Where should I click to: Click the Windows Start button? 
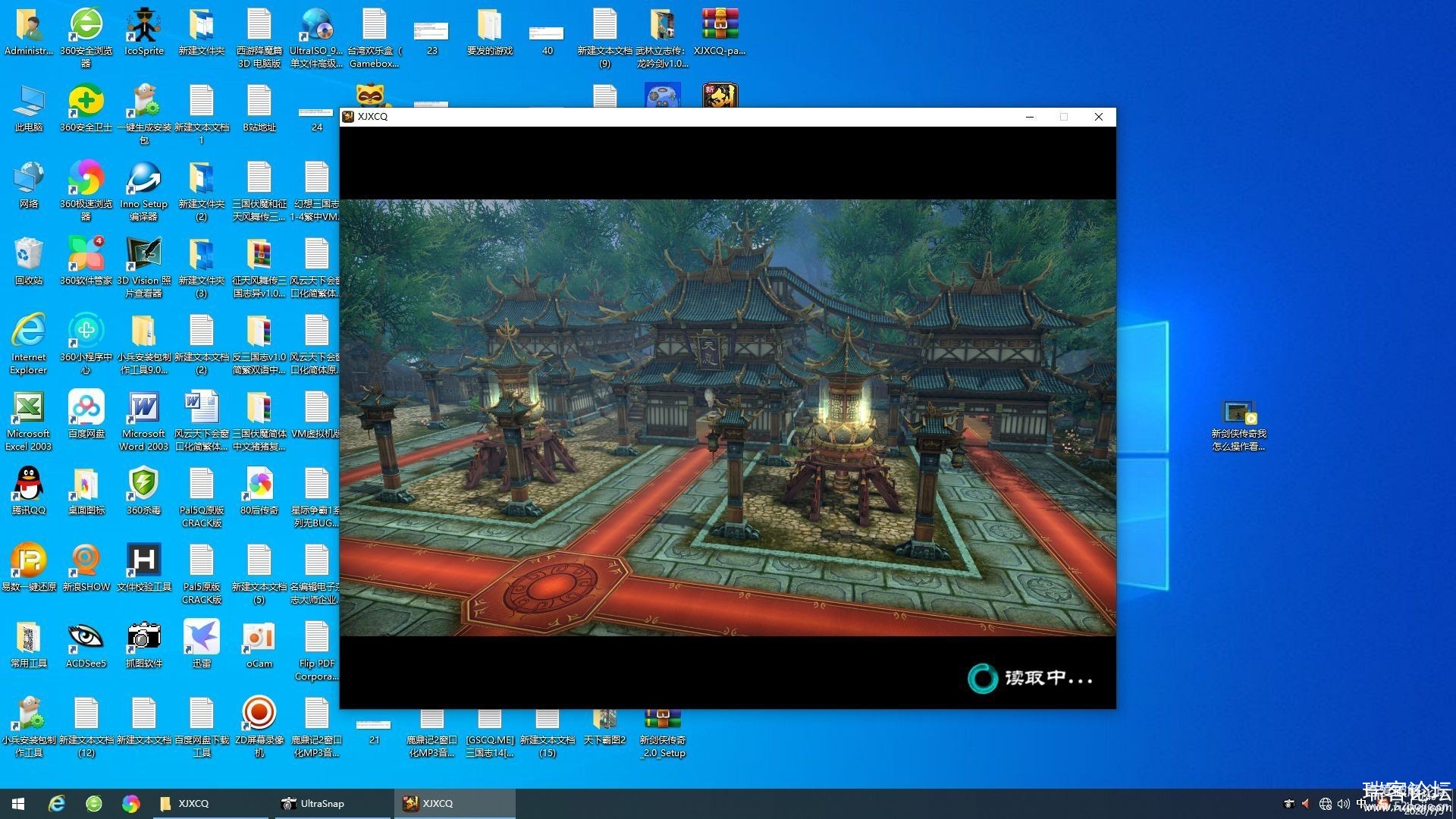pos(18,803)
